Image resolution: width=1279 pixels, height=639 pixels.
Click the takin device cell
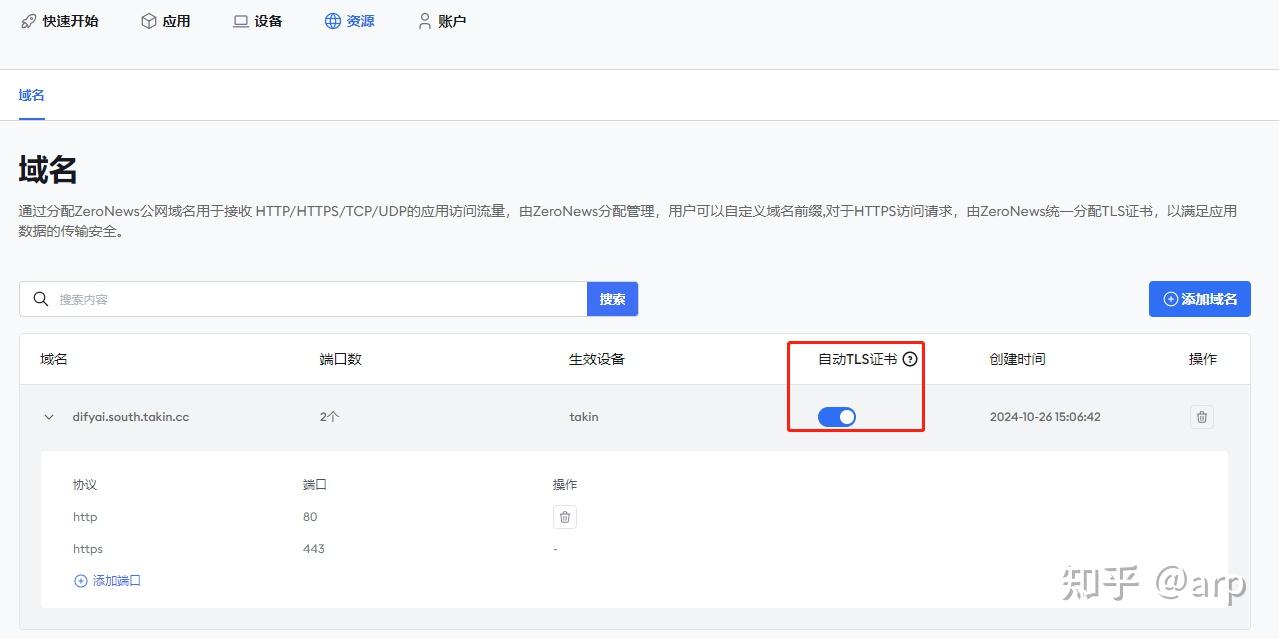(584, 417)
